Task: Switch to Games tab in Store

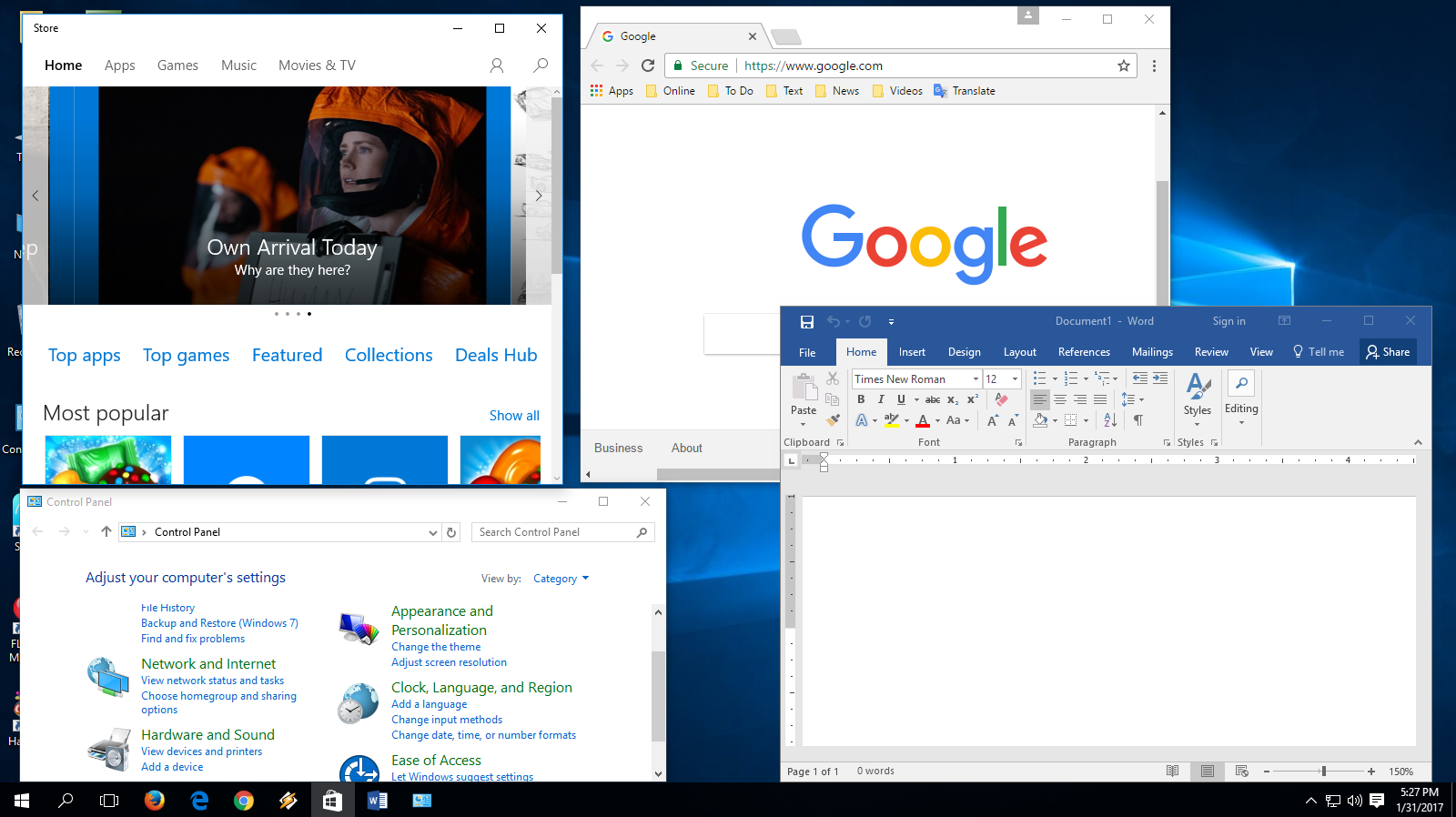Action: (x=177, y=66)
